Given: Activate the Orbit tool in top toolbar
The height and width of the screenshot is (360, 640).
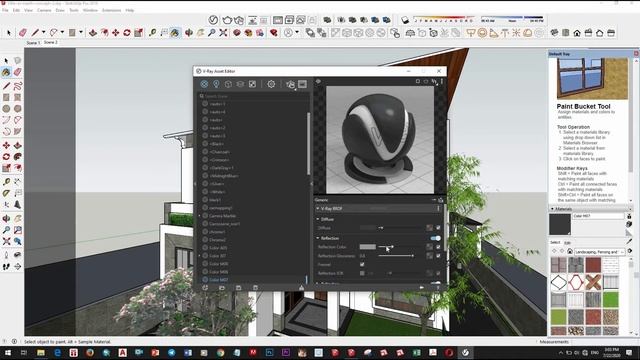Looking at the screenshot, I should [189, 33].
